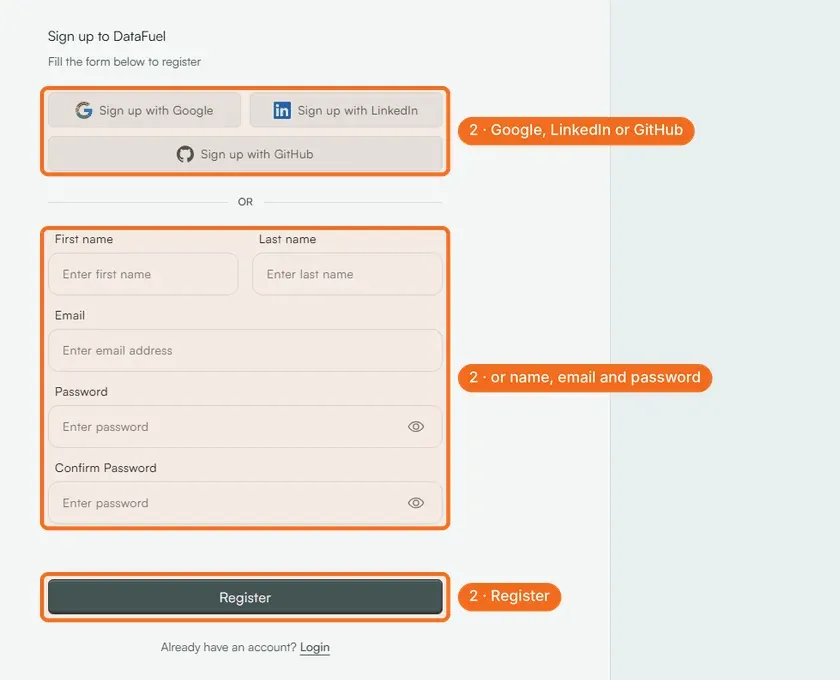This screenshot has height=680, width=840.
Task: Click Sign up with Google button
Action: click(x=144, y=110)
